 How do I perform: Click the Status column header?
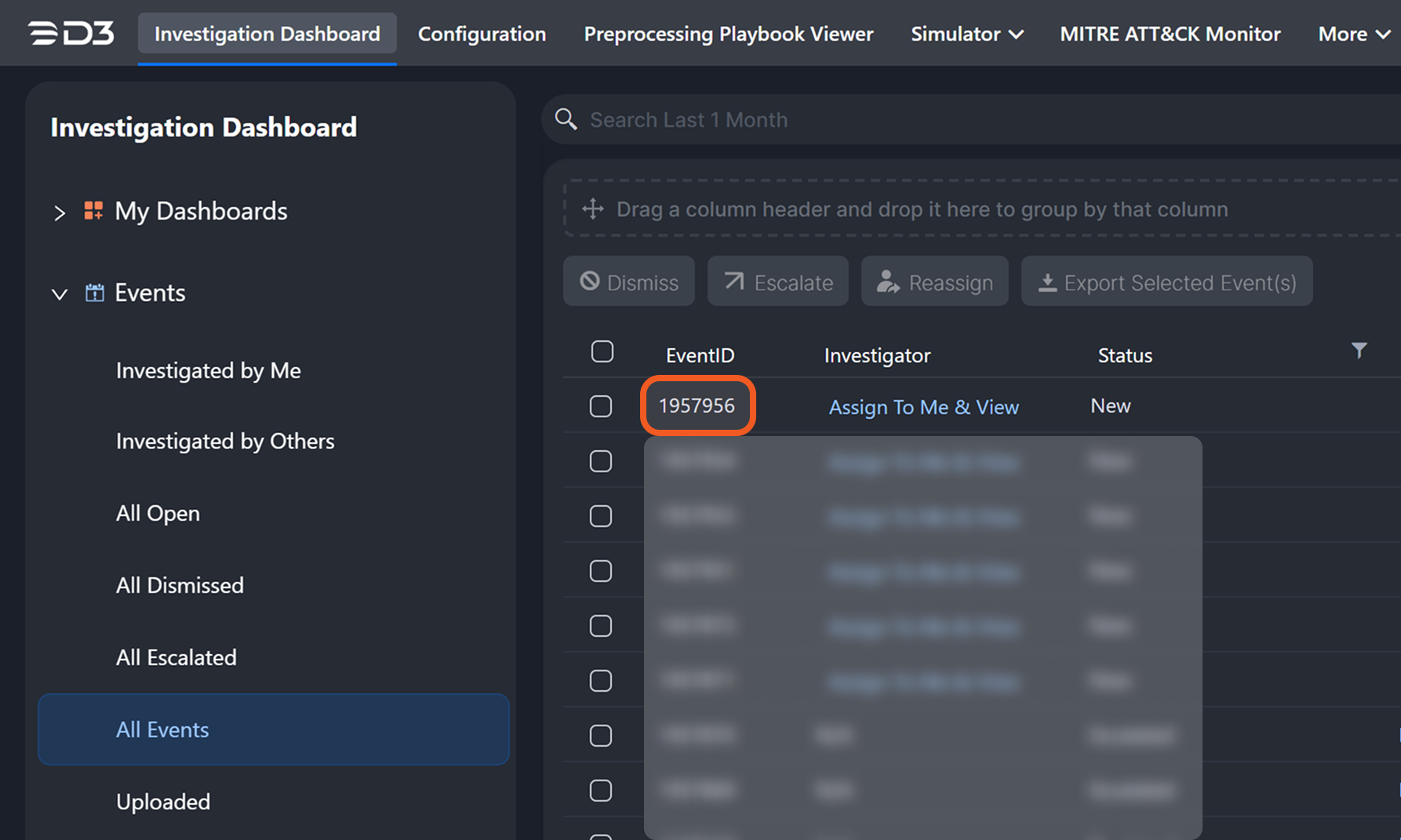[x=1125, y=355]
